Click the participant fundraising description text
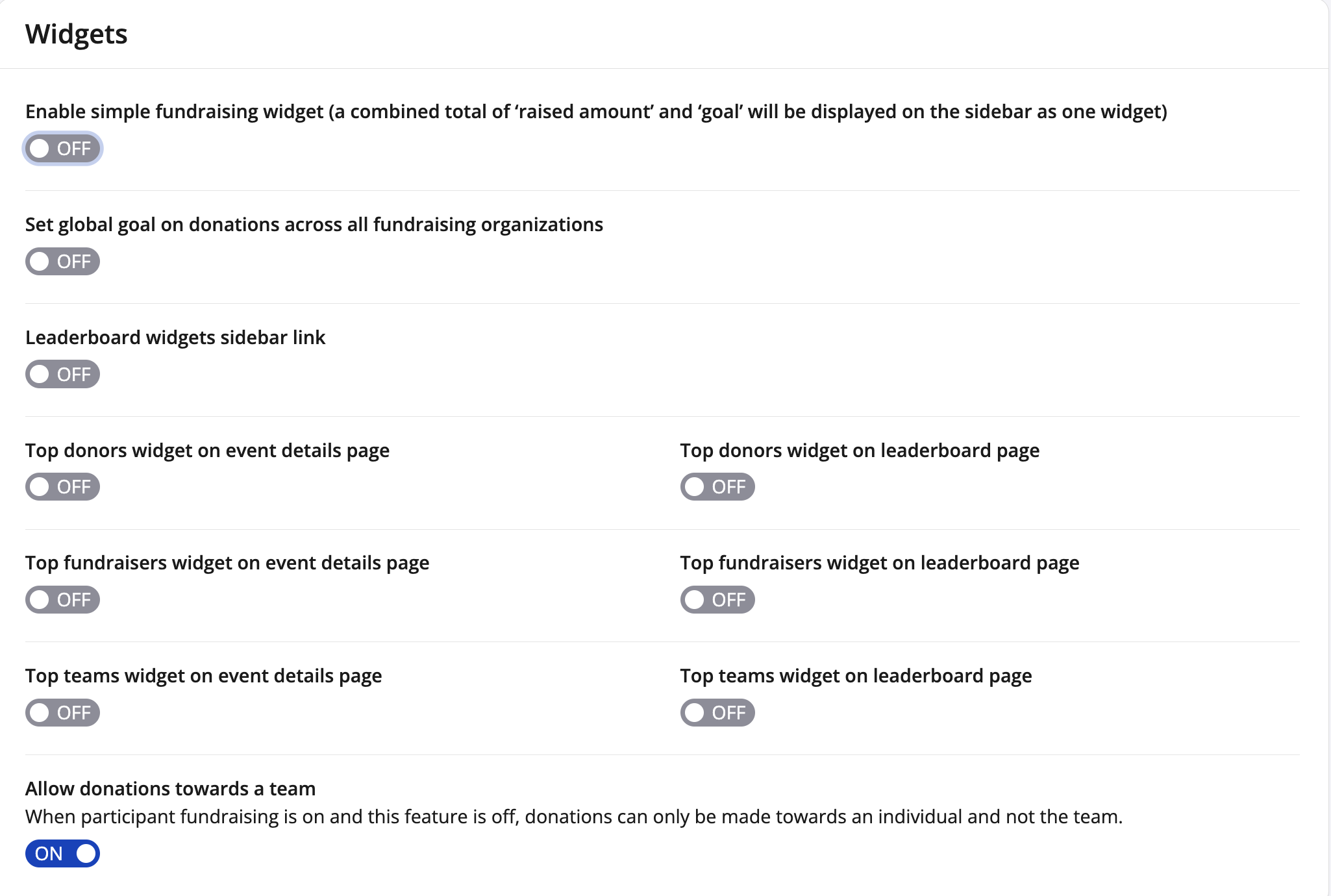Viewport: 1331px width, 896px height. pos(573,817)
